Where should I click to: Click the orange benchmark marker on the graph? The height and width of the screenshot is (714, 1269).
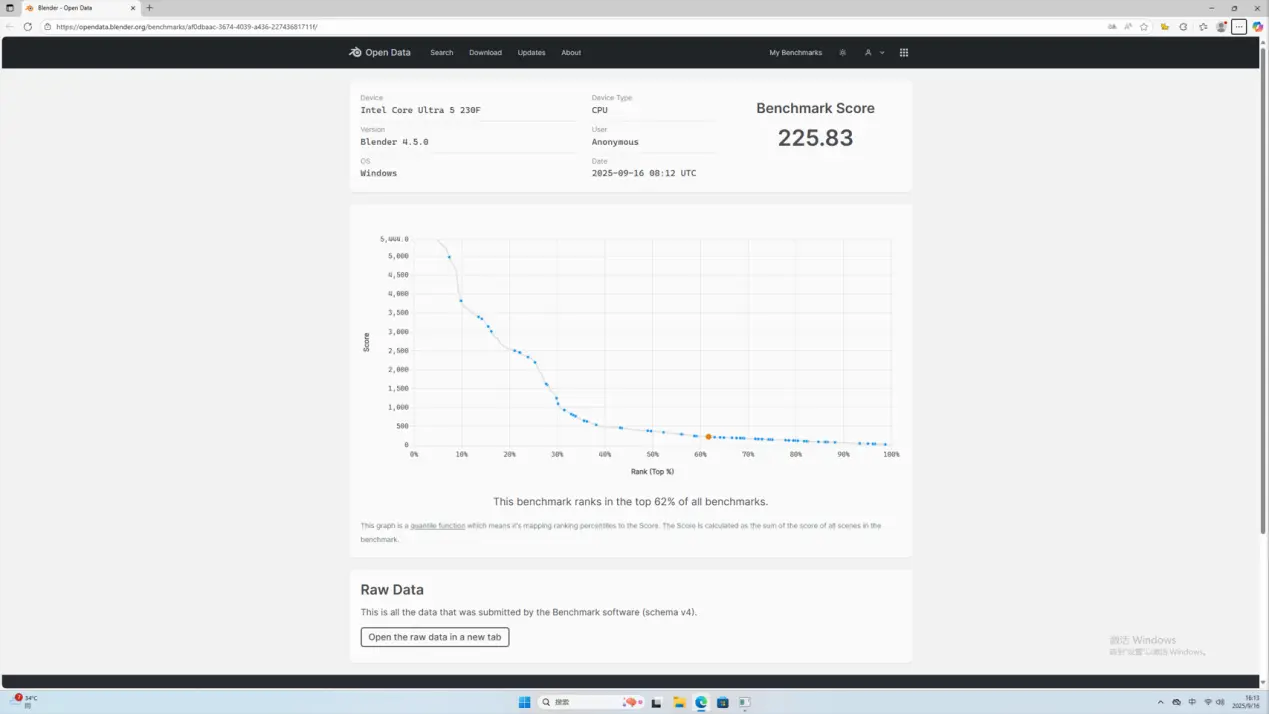click(x=708, y=437)
